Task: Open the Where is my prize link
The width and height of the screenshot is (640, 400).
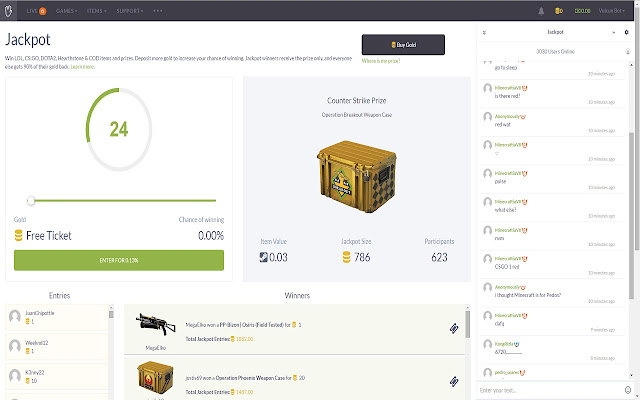Action: tap(381, 61)
